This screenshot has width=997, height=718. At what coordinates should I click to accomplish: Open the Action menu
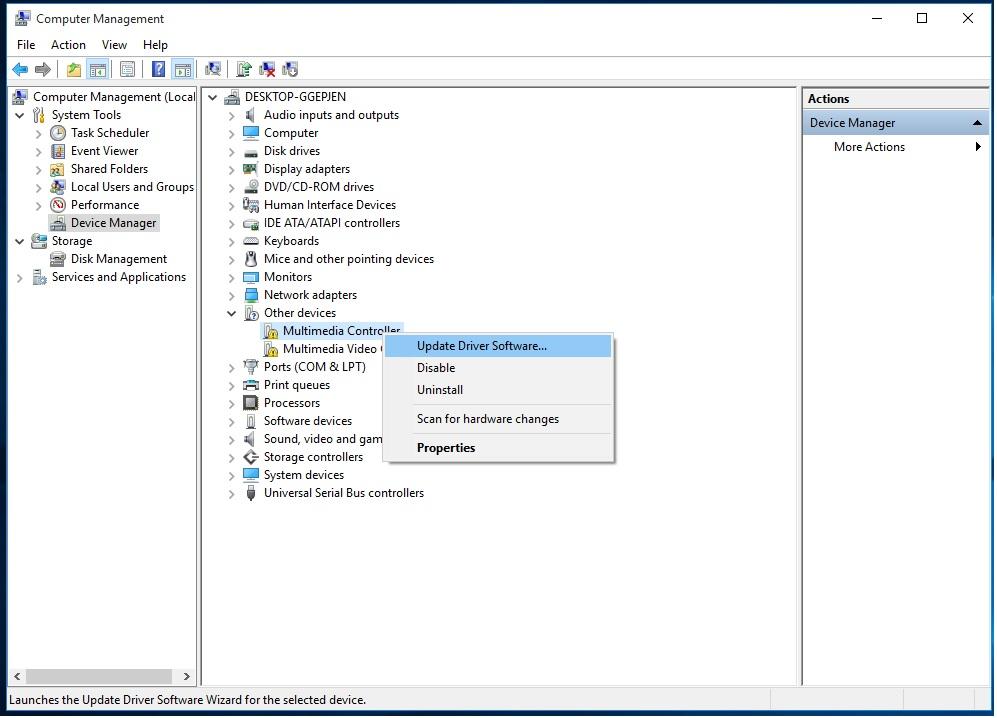click(x=68, y=45)
